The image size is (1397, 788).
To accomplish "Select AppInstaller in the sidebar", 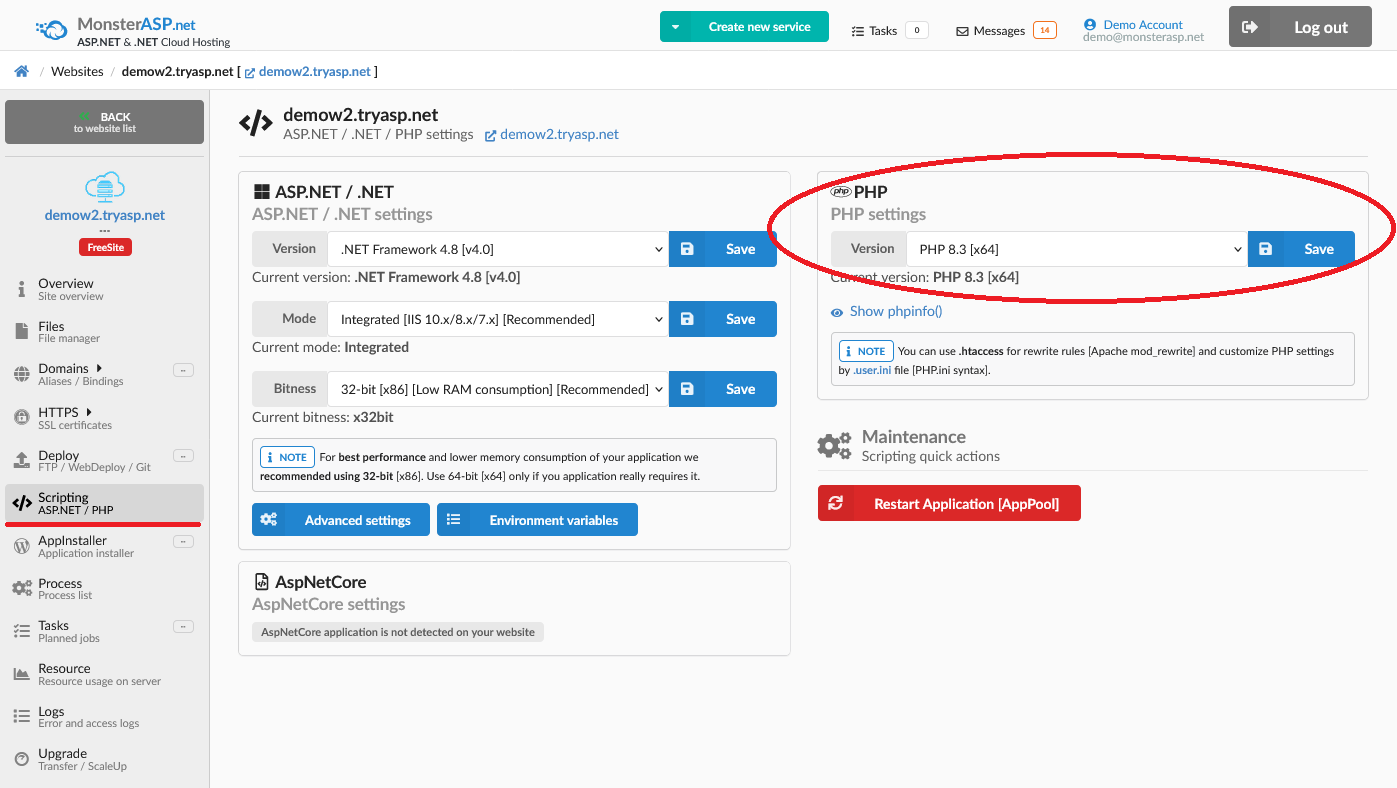I will coord(72,546).
